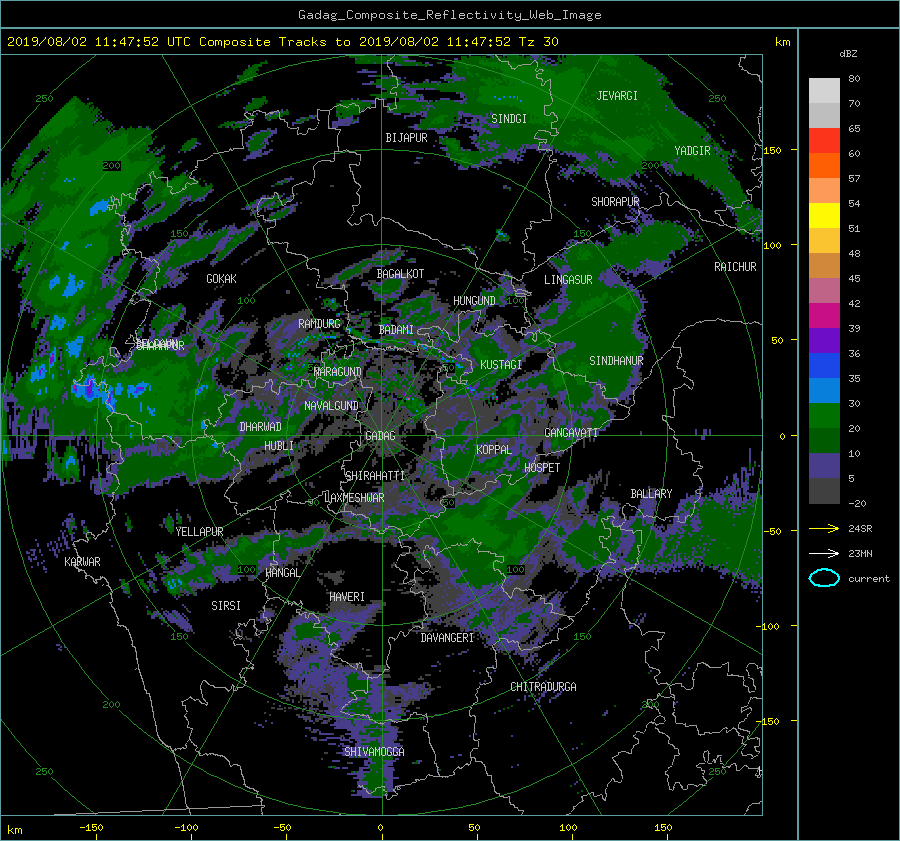
Task: Select the LINGASUR label
Action: pos(568,280)
